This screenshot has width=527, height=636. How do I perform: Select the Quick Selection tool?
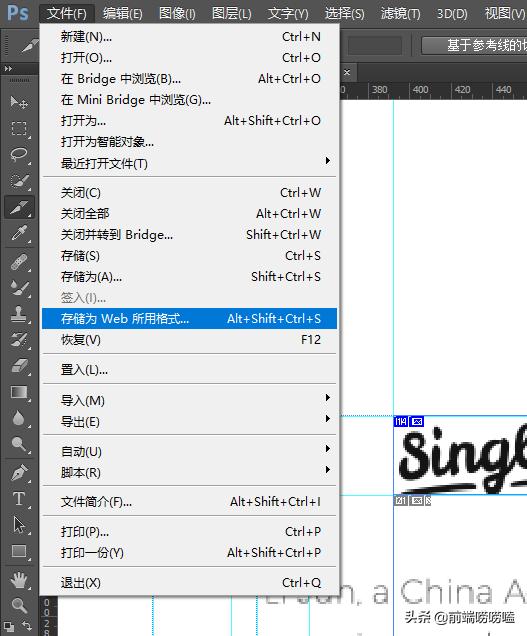(x=19, y=181)
